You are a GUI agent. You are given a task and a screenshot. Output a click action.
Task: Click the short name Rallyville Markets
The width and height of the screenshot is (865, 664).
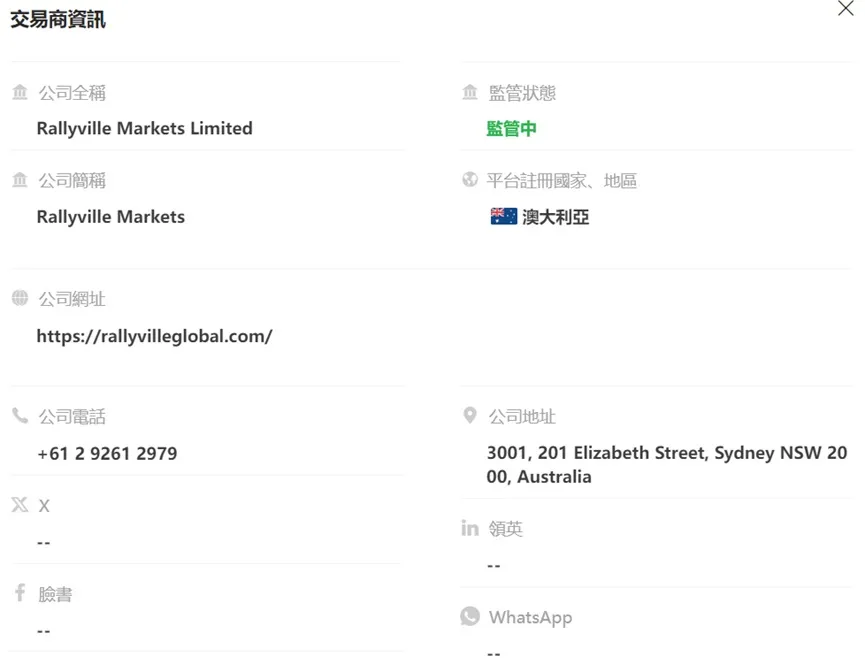(x=111, y=217)
